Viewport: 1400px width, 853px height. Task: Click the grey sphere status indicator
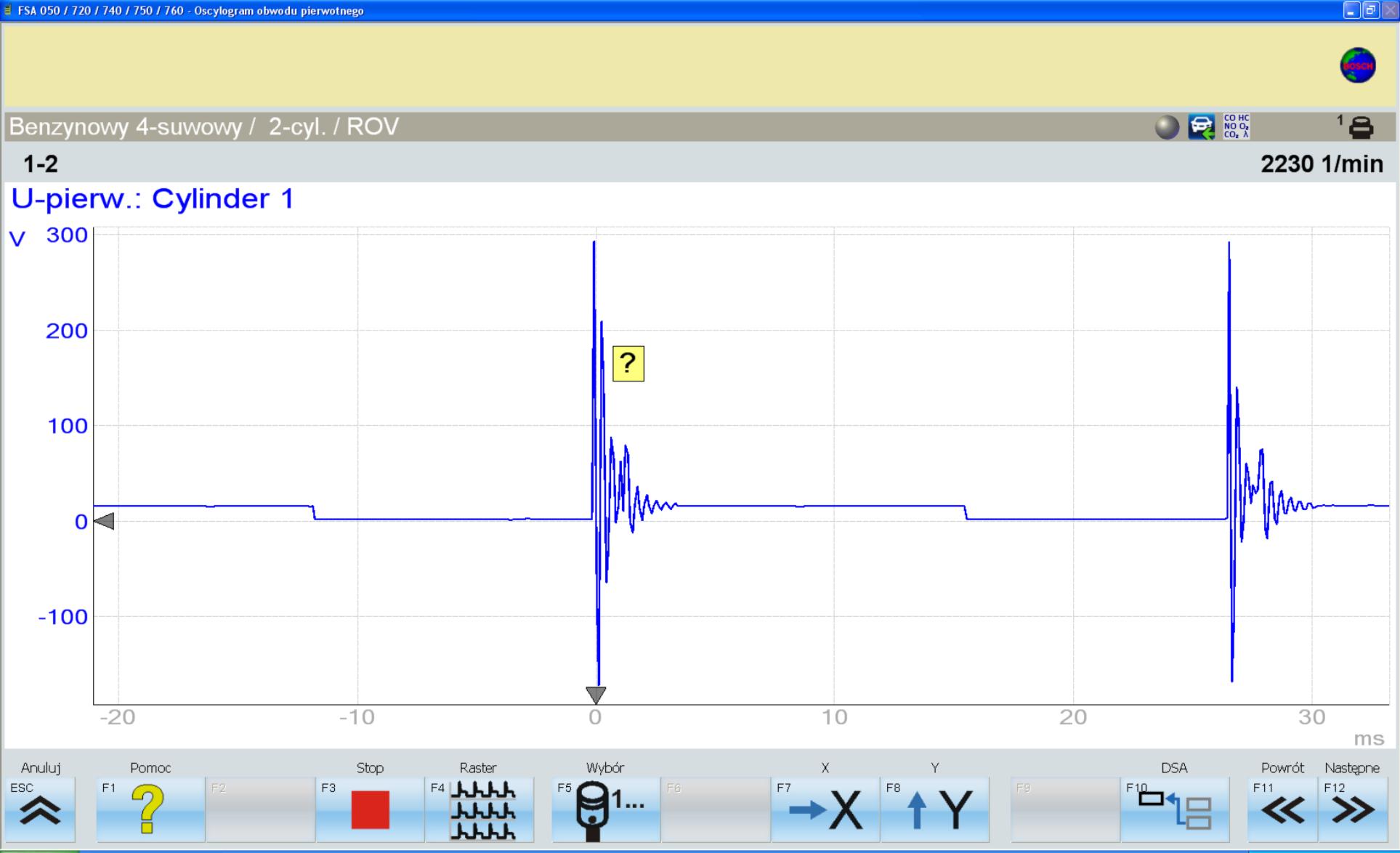point(1167,127)
